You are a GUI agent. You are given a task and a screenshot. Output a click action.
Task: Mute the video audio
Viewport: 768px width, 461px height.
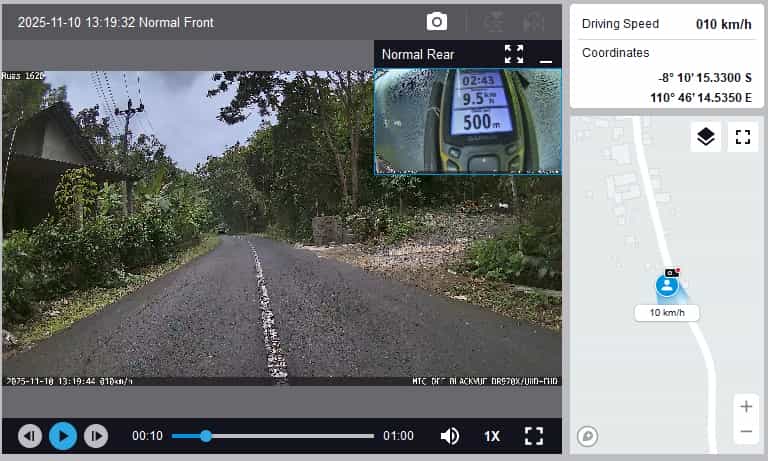tap(450, 436)
